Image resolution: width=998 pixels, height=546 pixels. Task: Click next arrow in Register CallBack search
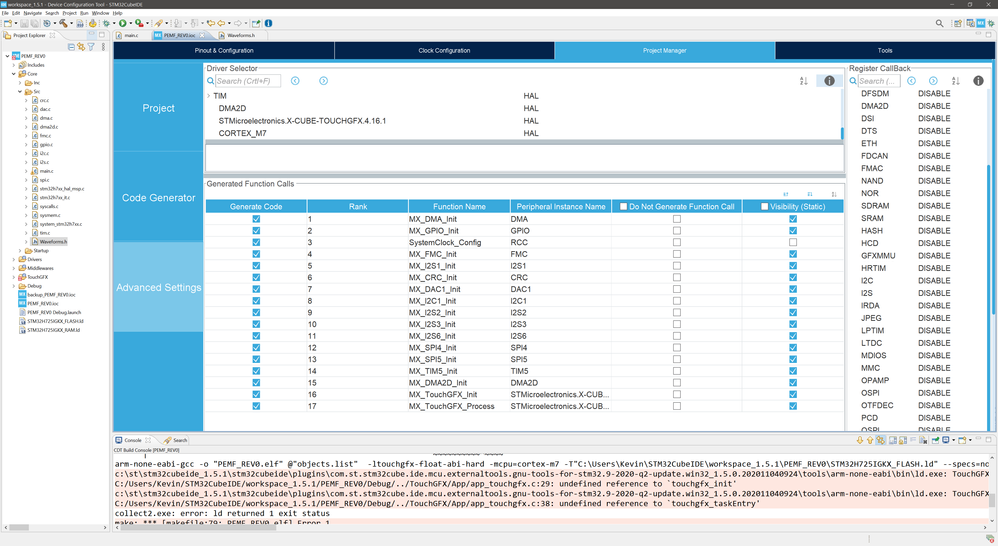pyautogui.click(x=933, y=81)
